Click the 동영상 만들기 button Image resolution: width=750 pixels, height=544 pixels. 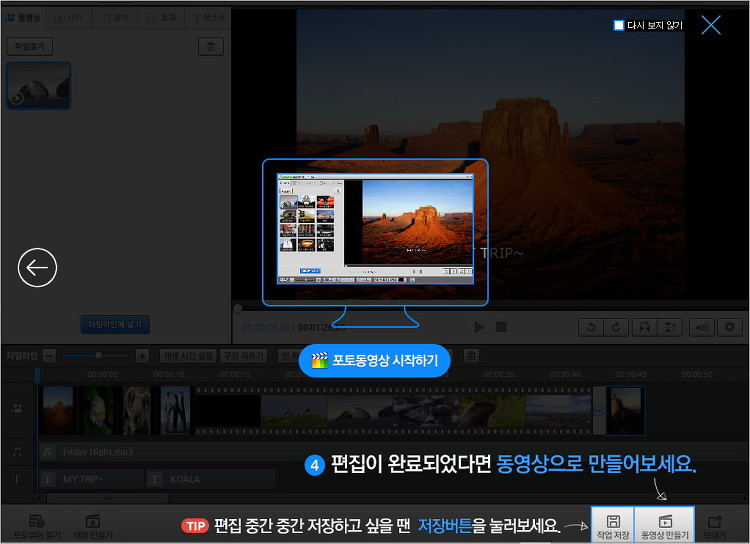pos(664,525)
